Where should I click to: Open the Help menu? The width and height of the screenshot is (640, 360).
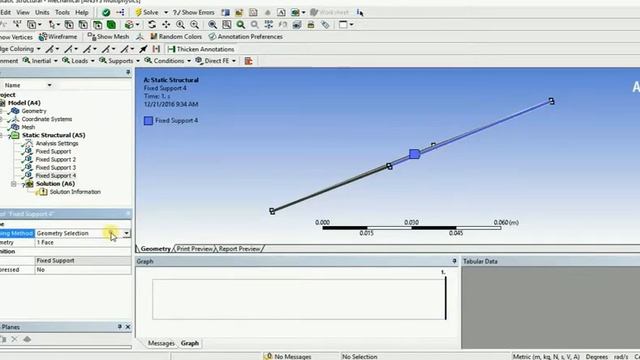[82, 13]
